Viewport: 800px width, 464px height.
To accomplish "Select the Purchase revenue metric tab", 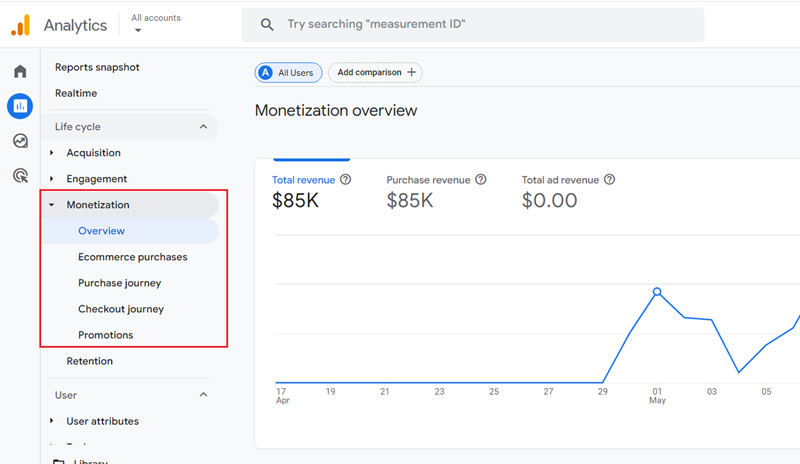I will (436, 193).
